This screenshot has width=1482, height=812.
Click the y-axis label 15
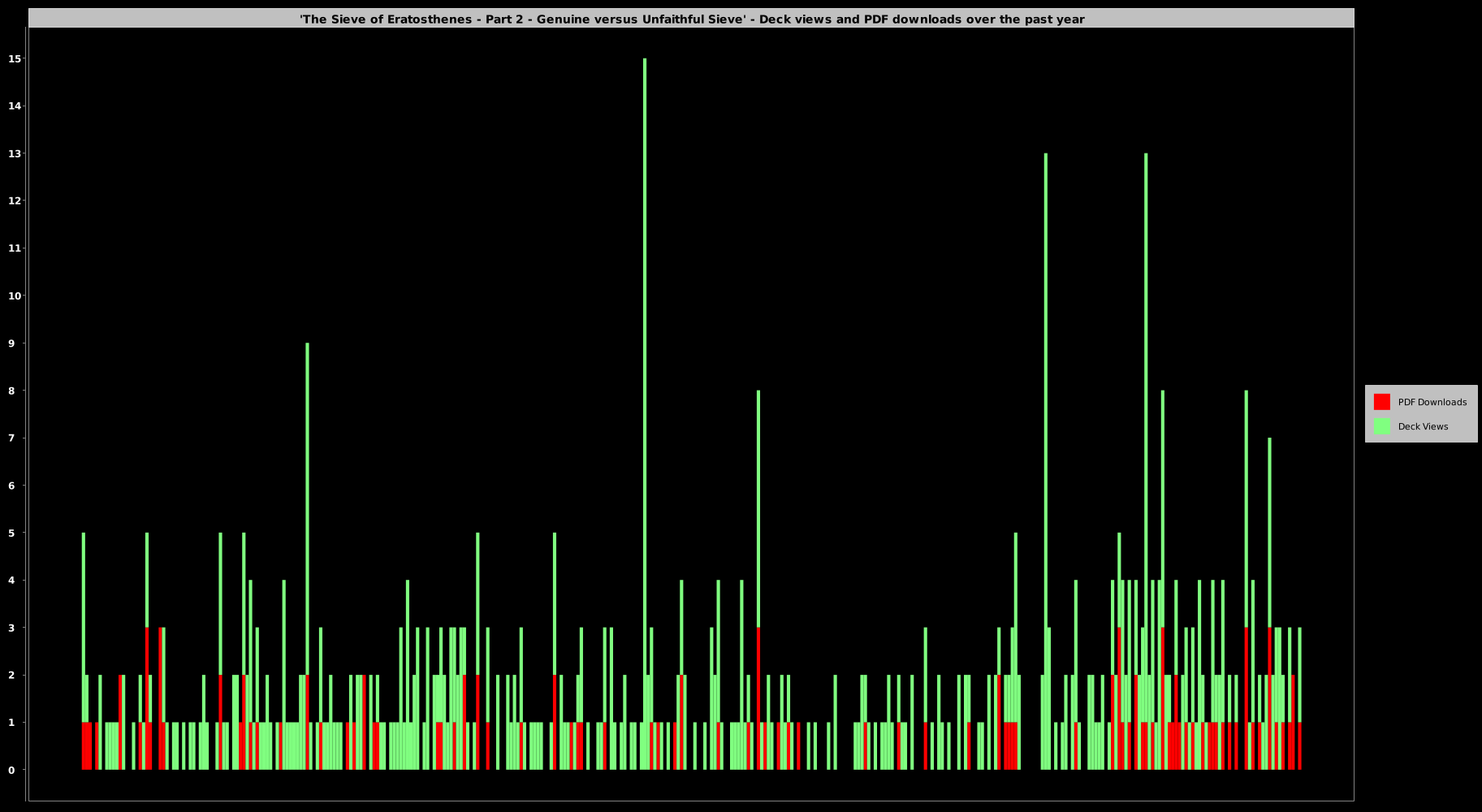pyautogui.click(x=15, y=58)
